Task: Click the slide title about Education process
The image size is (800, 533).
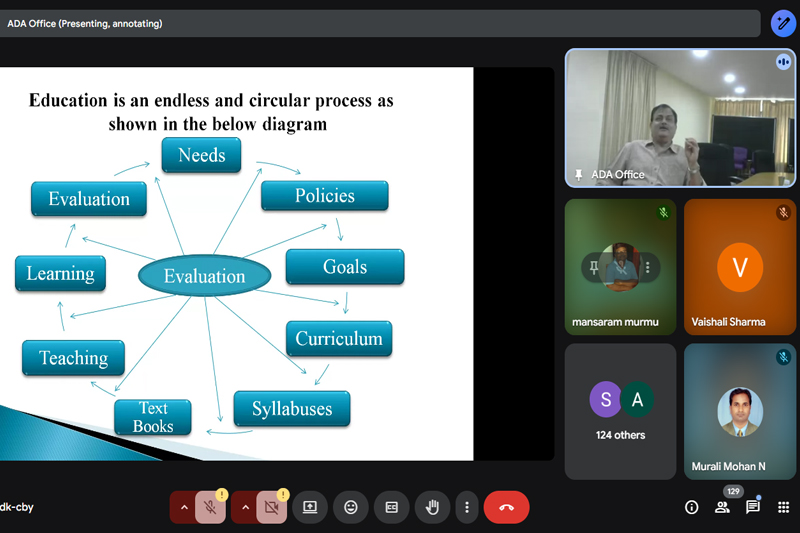Action: [211, 112]
